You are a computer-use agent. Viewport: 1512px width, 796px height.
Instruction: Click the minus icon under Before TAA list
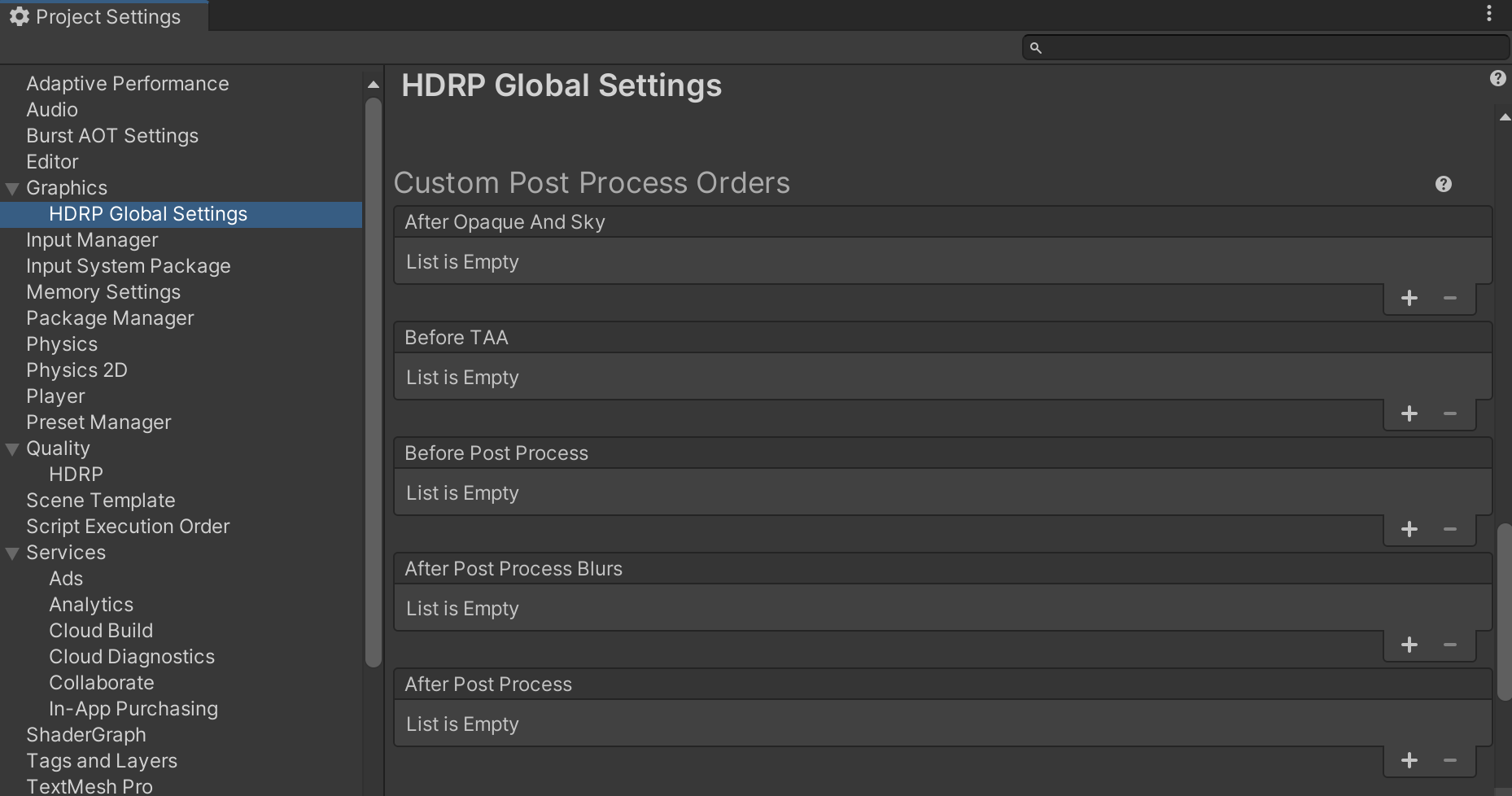(x=1452, y=413)
